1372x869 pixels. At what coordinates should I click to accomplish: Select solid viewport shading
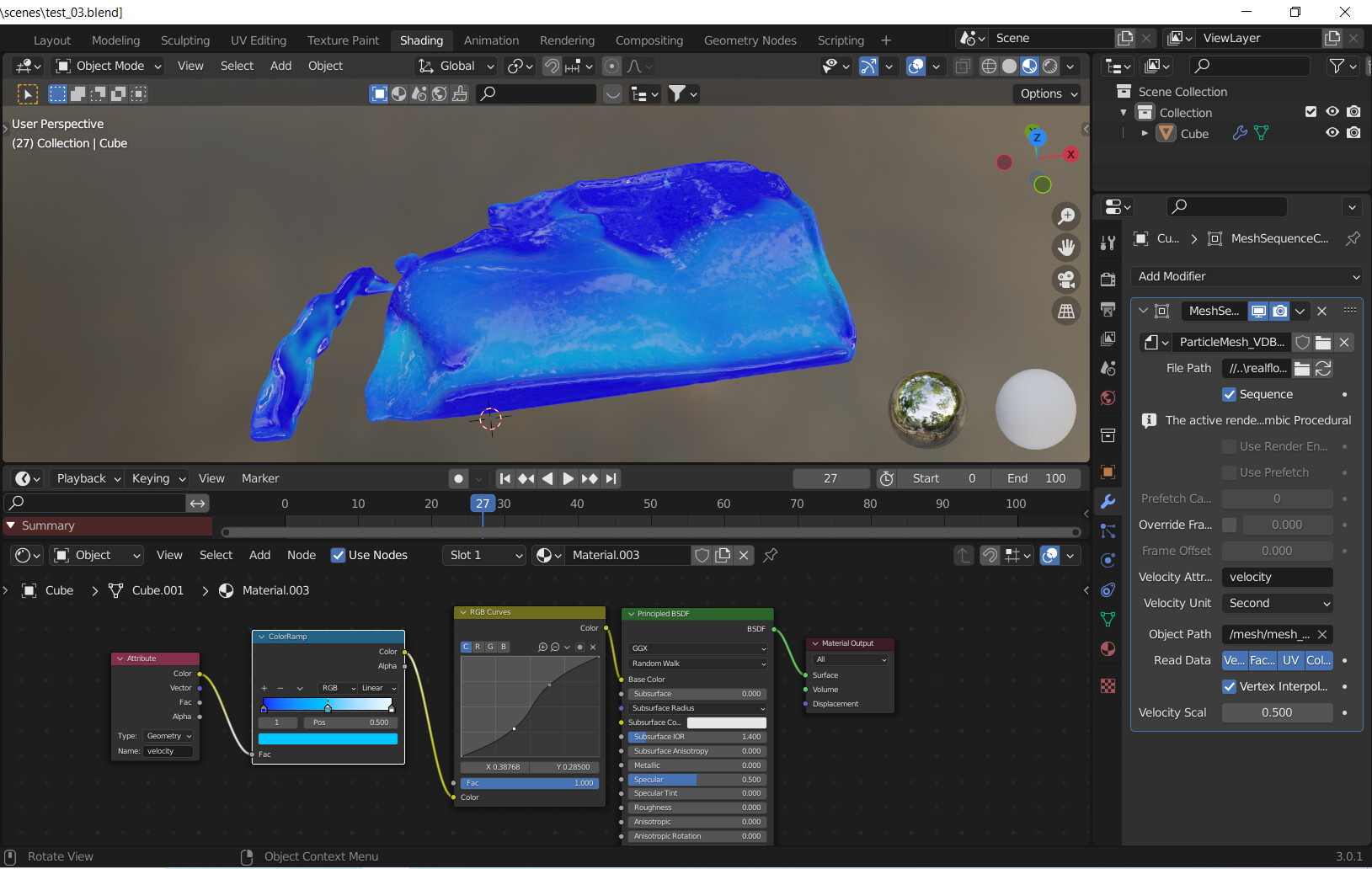(x=1009, y=66)
